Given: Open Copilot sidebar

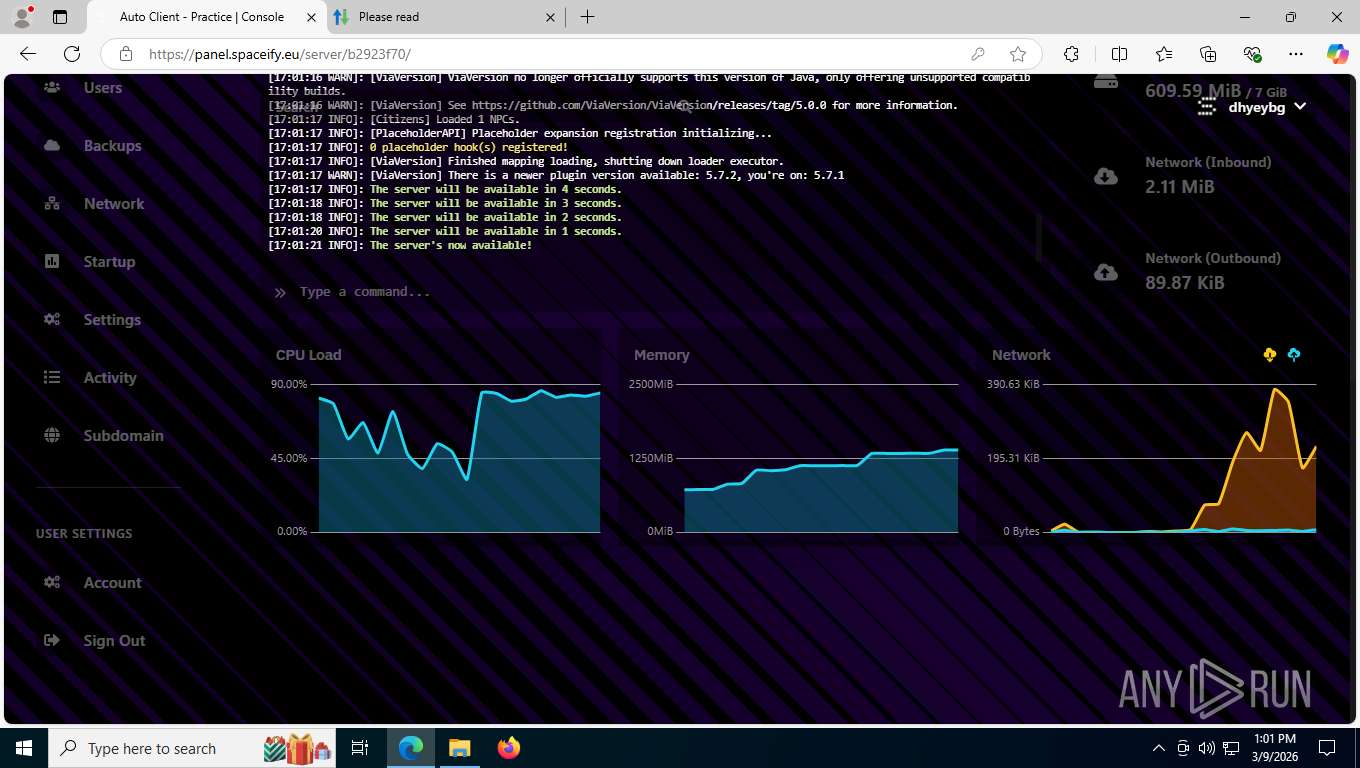Looking at the screenshot, I should click(1338, 54).
